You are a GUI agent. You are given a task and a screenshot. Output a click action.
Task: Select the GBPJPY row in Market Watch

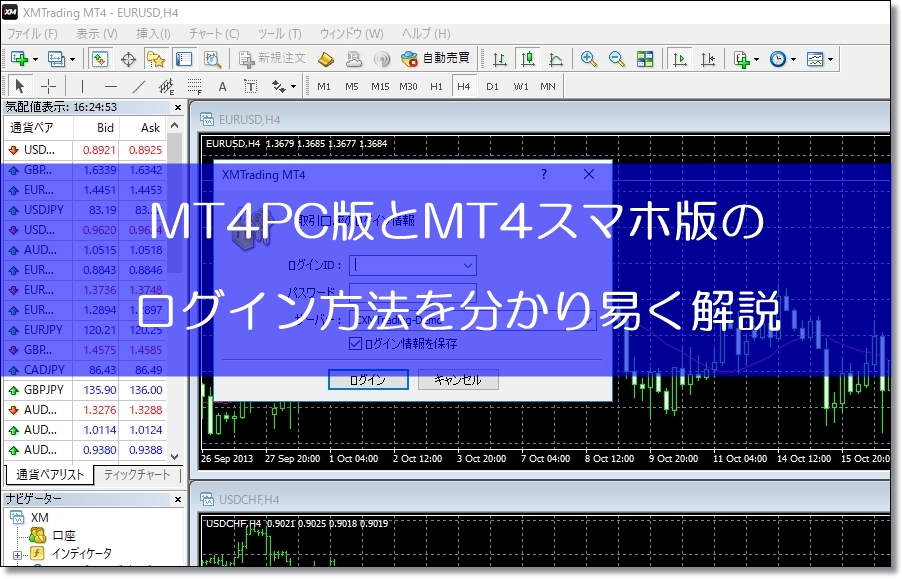click(x=85, y=390)
